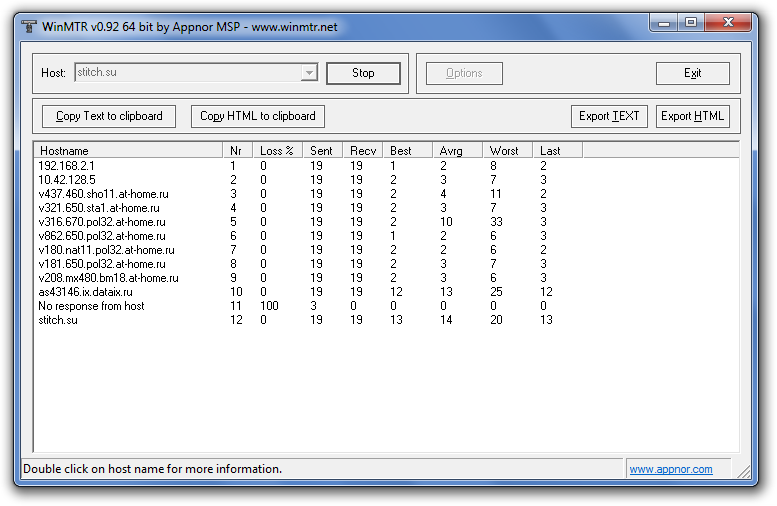Copy HTML to clipboard
Image resolution: width=777 pixels, height=506 pixels.
257,116
